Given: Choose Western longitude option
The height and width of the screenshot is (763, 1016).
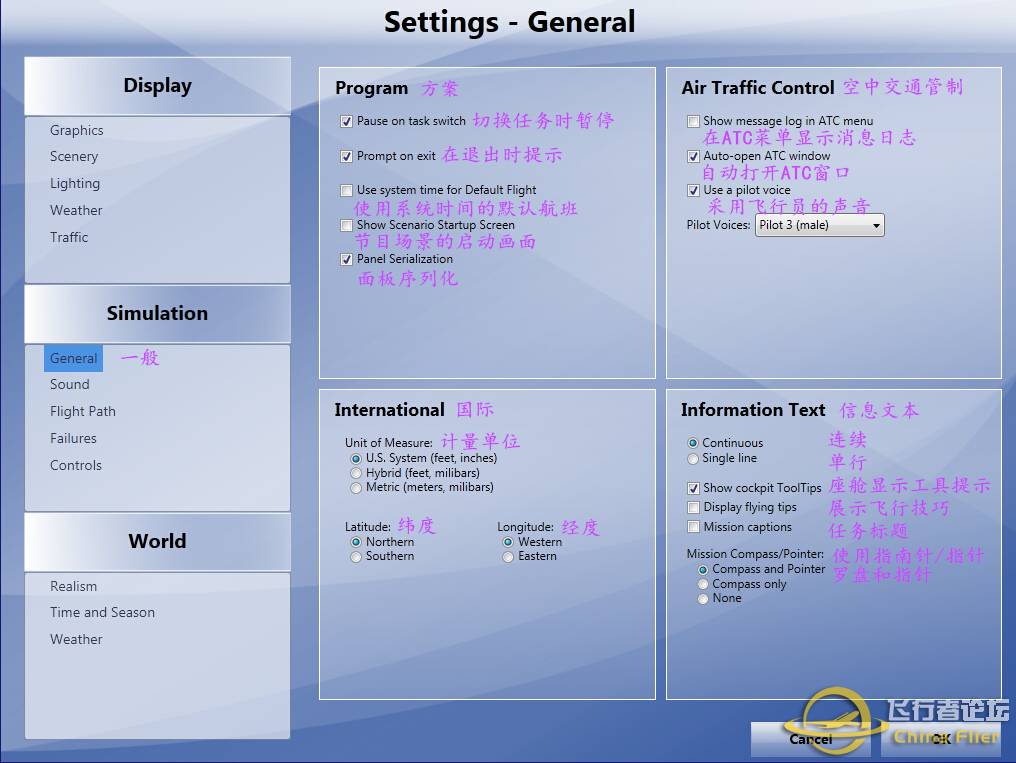Looking at the screenshot, I should coord(508,542).
